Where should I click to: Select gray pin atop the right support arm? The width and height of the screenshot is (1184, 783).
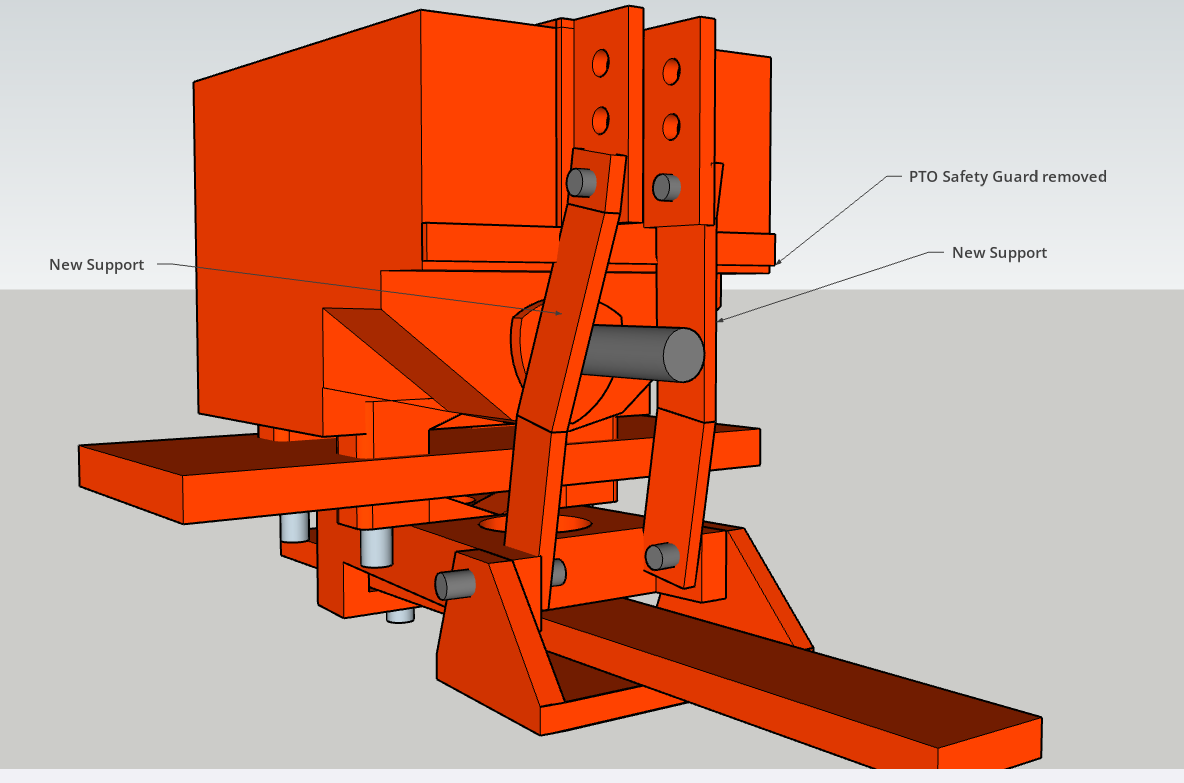point(665,187)
